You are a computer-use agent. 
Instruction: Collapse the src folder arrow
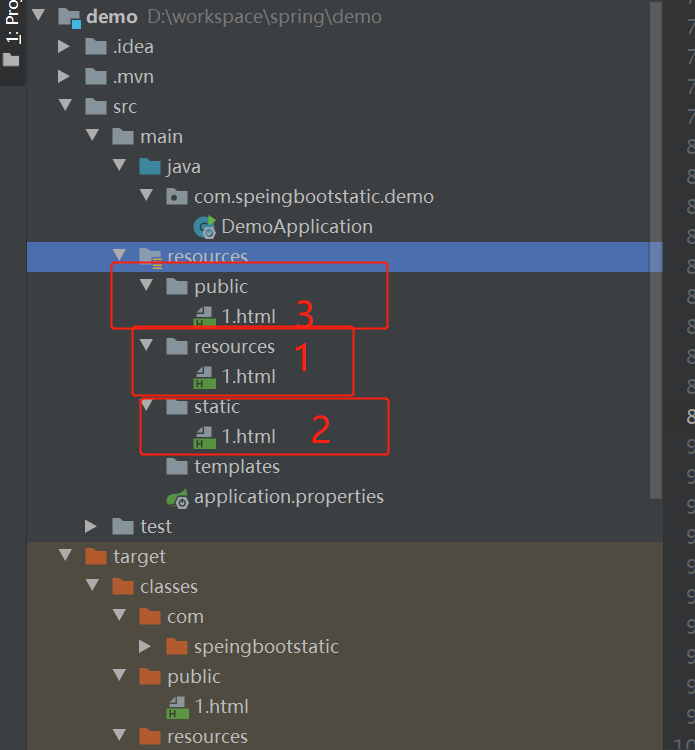pos(65,105)
